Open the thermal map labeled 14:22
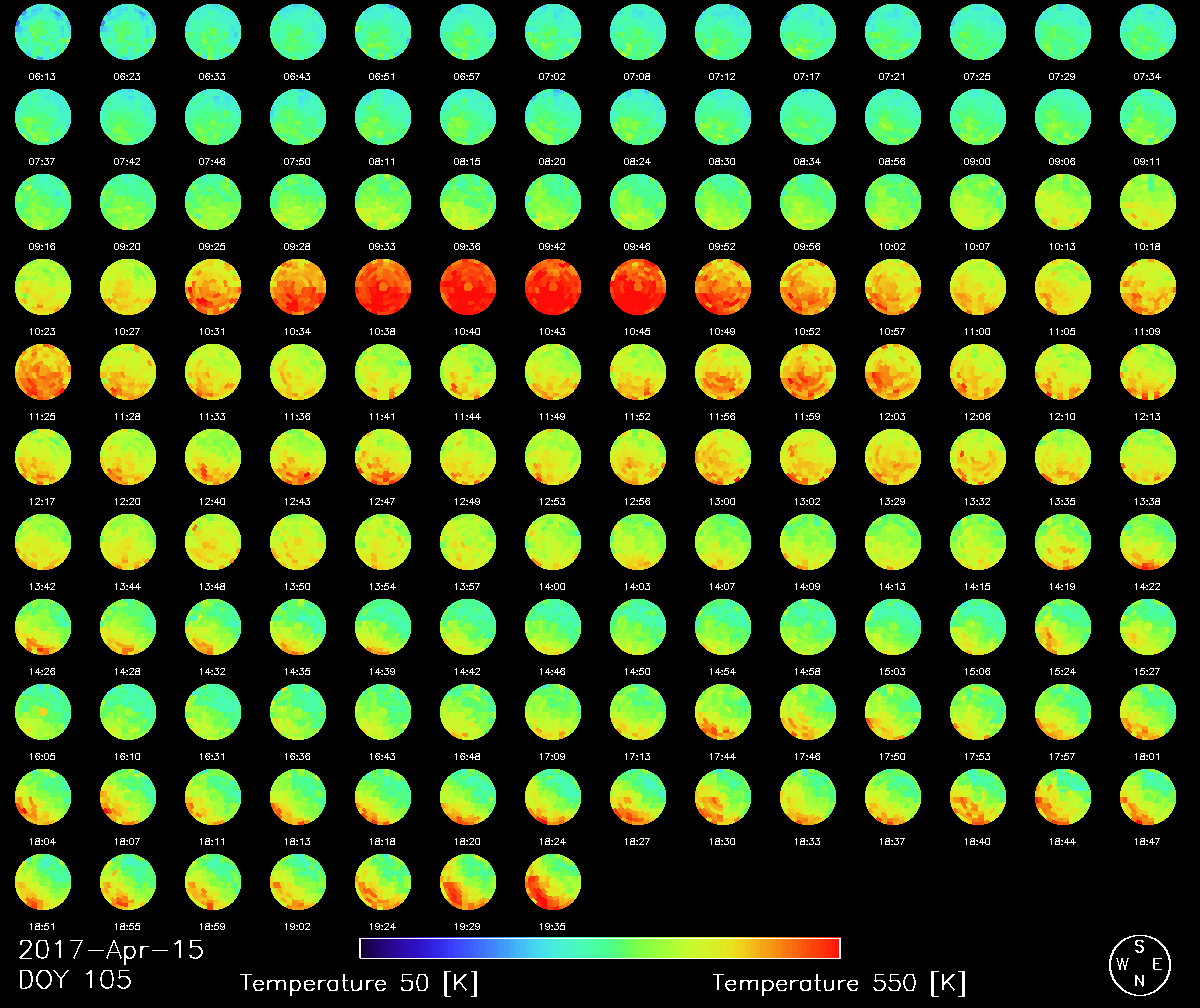This screenshot has height=1008, width=1200. pos(1148,542)
